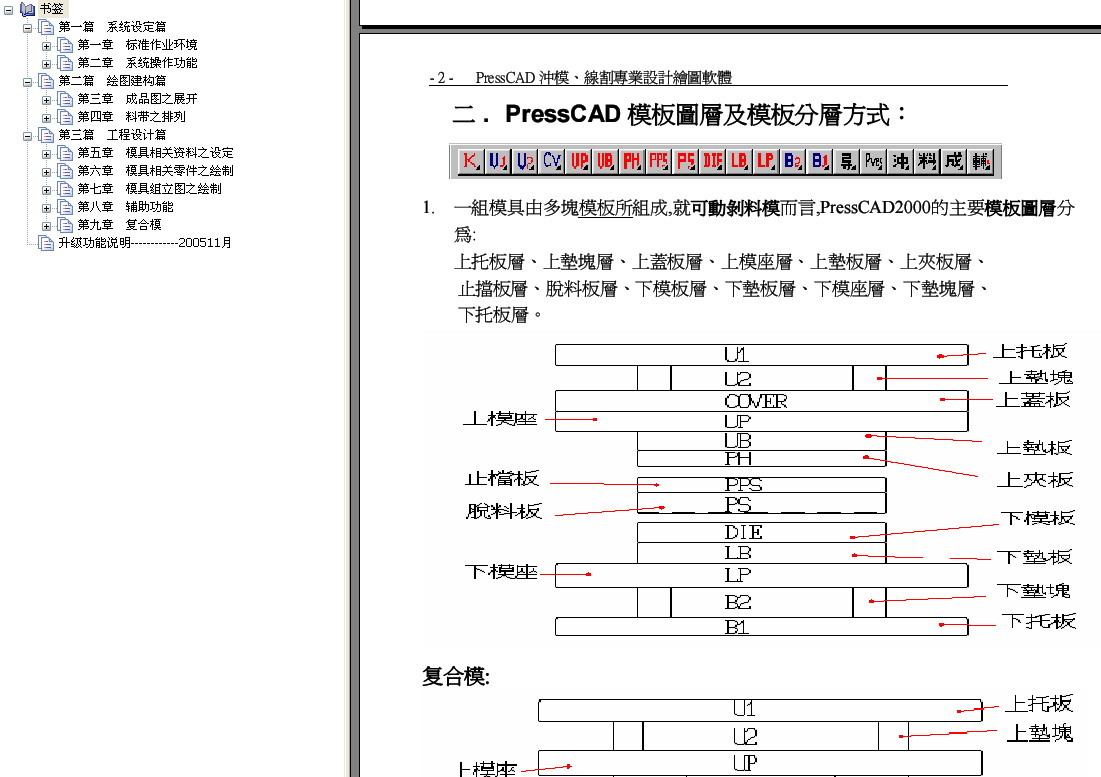This screenshot has height=777, width=1101.
Task: Go to 第七章 模具组立图之绘制
Action: pyautogui.click(x=150, y=189)
